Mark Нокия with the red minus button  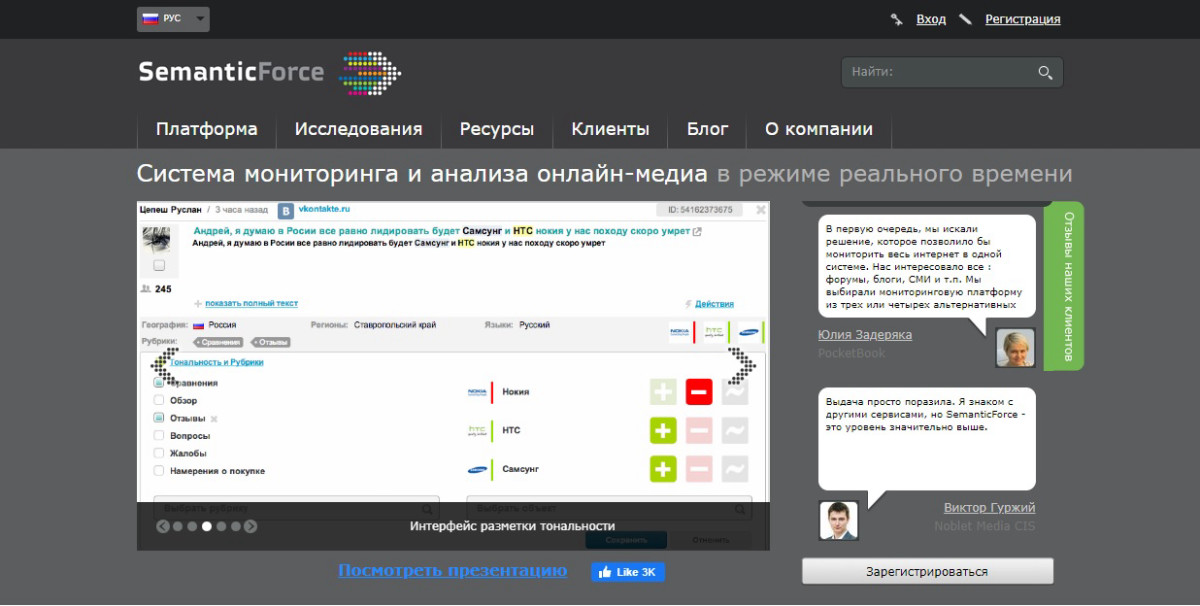point(699,392)
